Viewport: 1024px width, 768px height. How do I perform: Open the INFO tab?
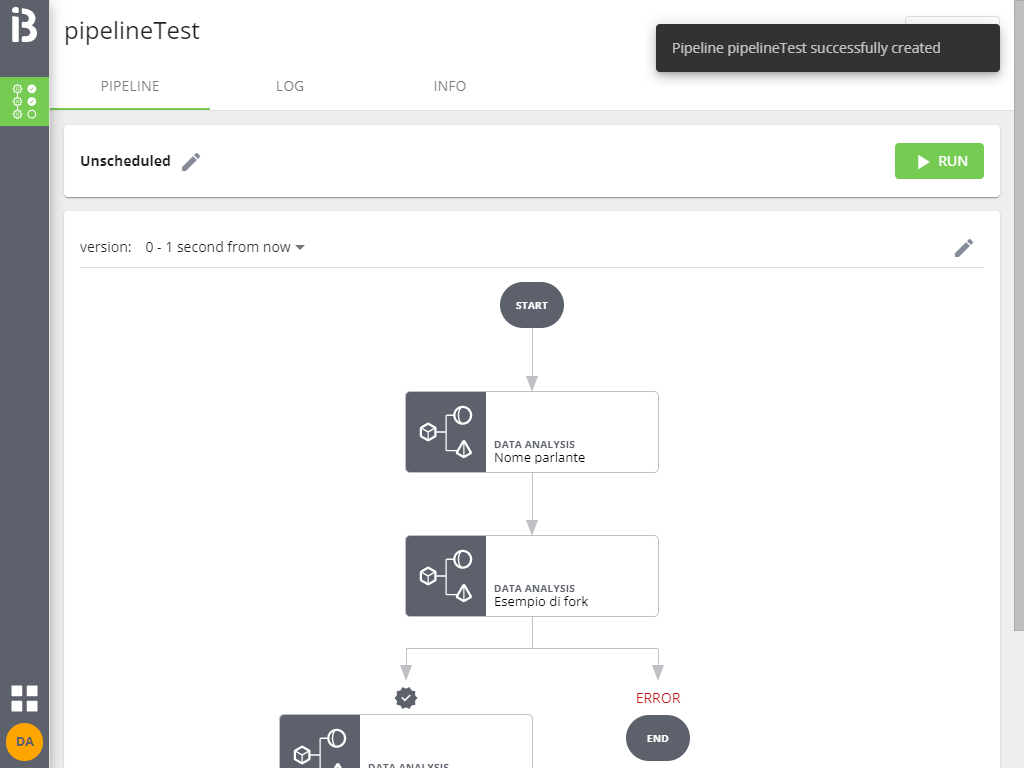[450, 86]
